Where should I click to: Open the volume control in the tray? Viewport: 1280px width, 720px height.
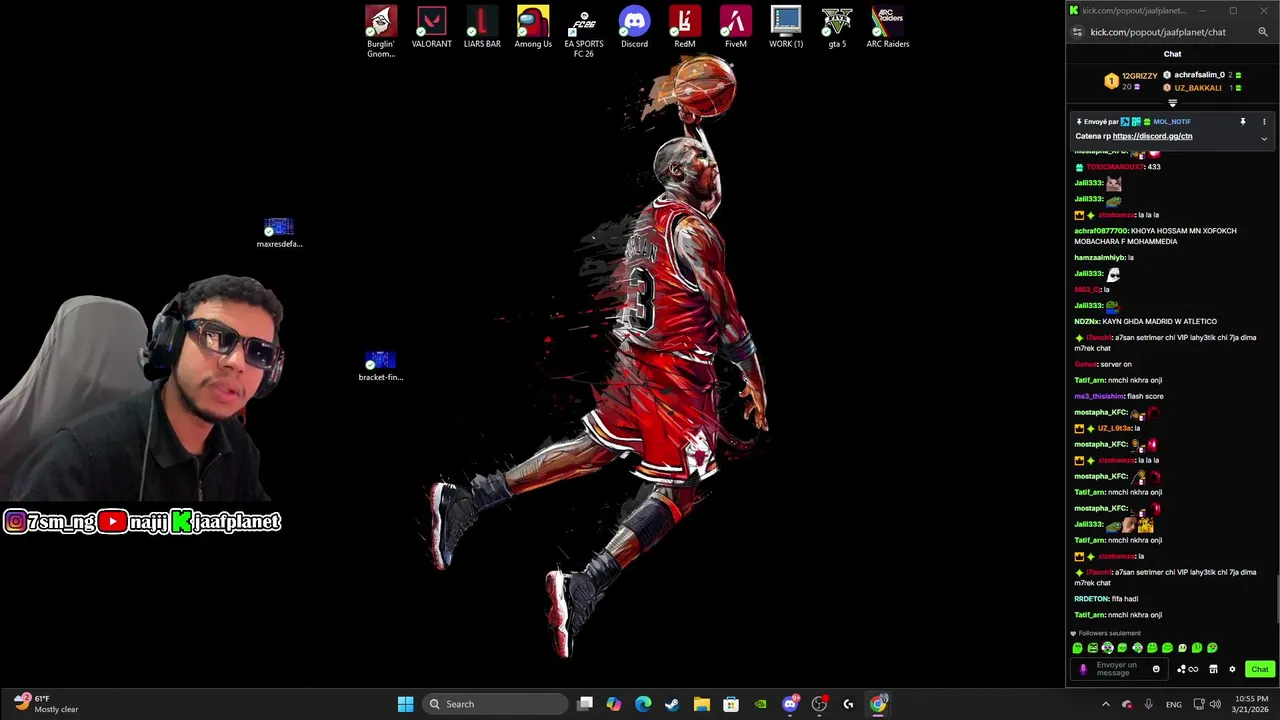tap(1215, 704)
